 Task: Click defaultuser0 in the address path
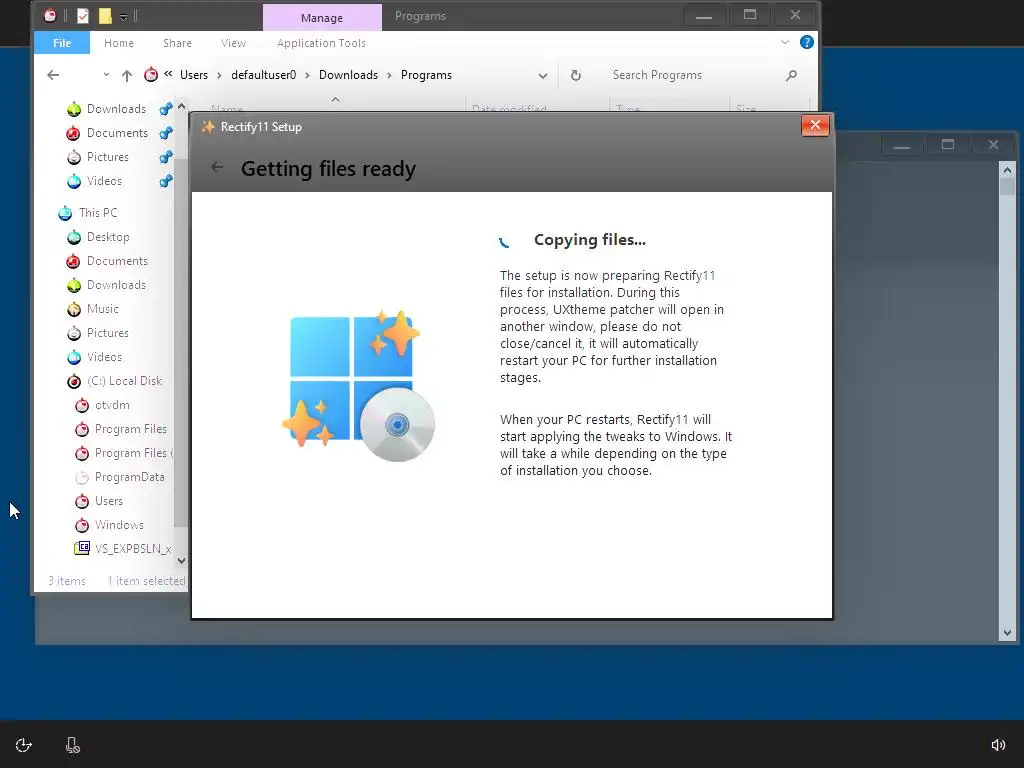tap(264, 75)
